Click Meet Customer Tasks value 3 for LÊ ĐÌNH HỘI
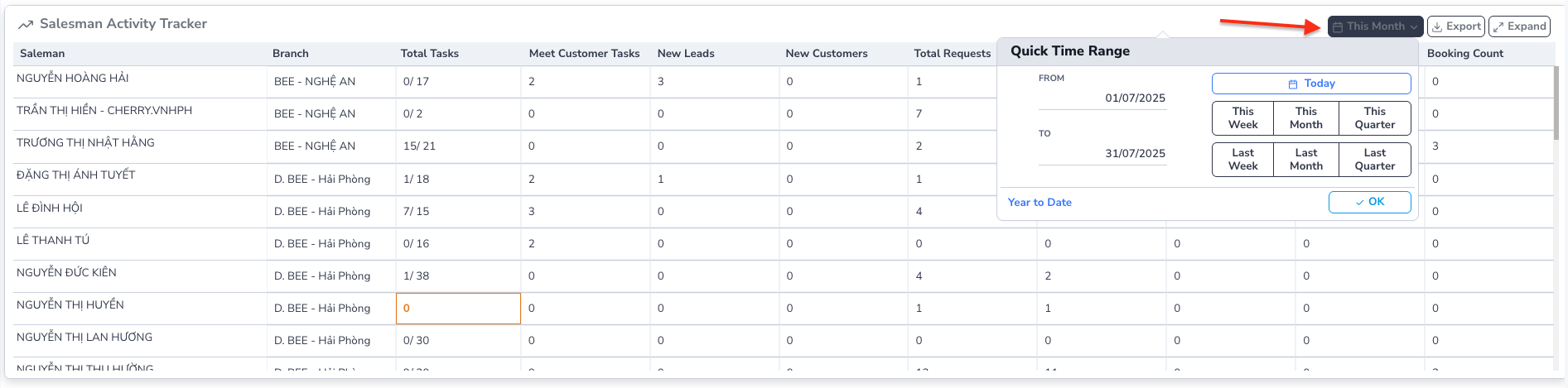Image resolution: width=1568 pixels, height=388 pixels. point(532,212)
